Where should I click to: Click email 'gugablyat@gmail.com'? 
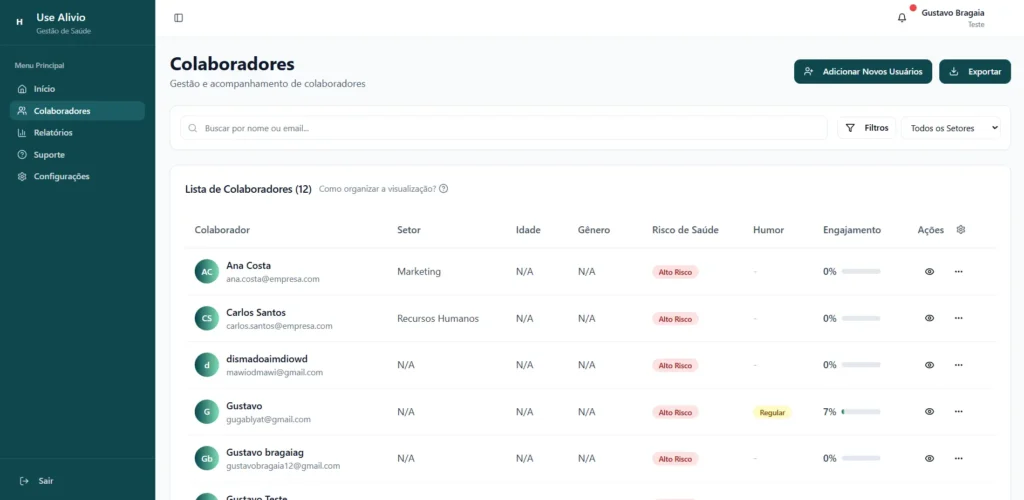click(268, 420)
